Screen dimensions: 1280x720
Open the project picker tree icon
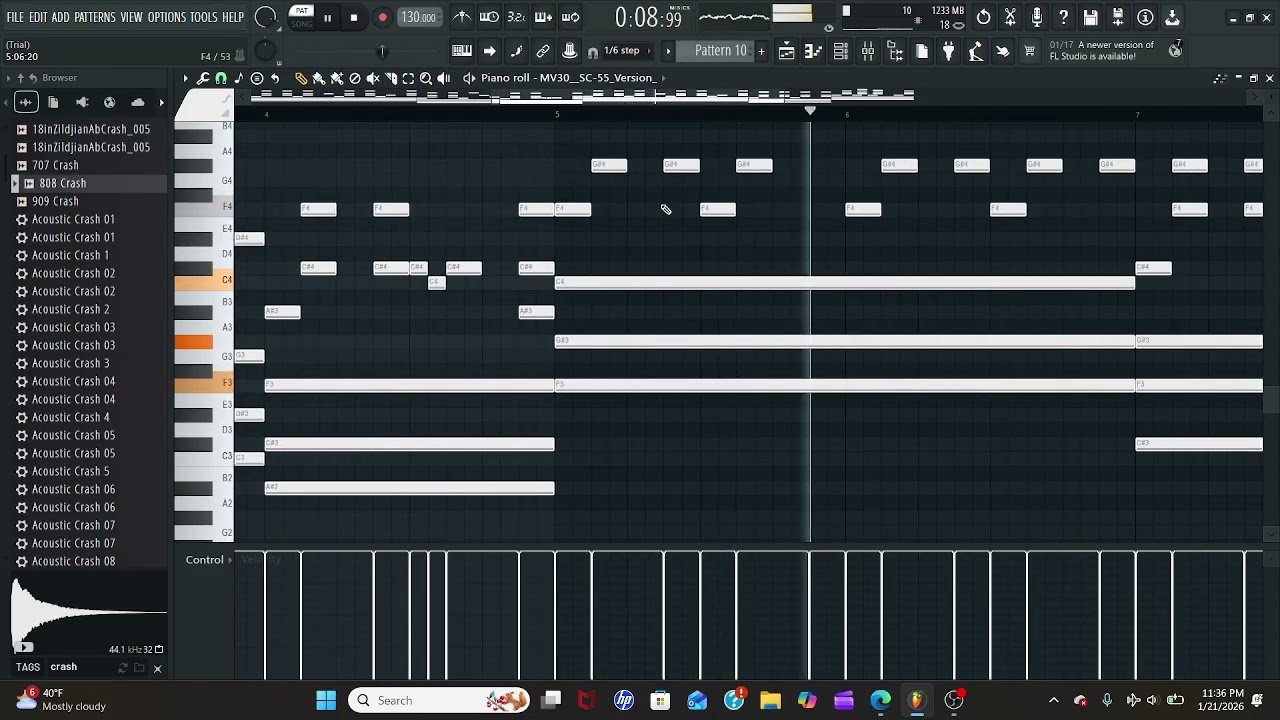coord(895,51)
